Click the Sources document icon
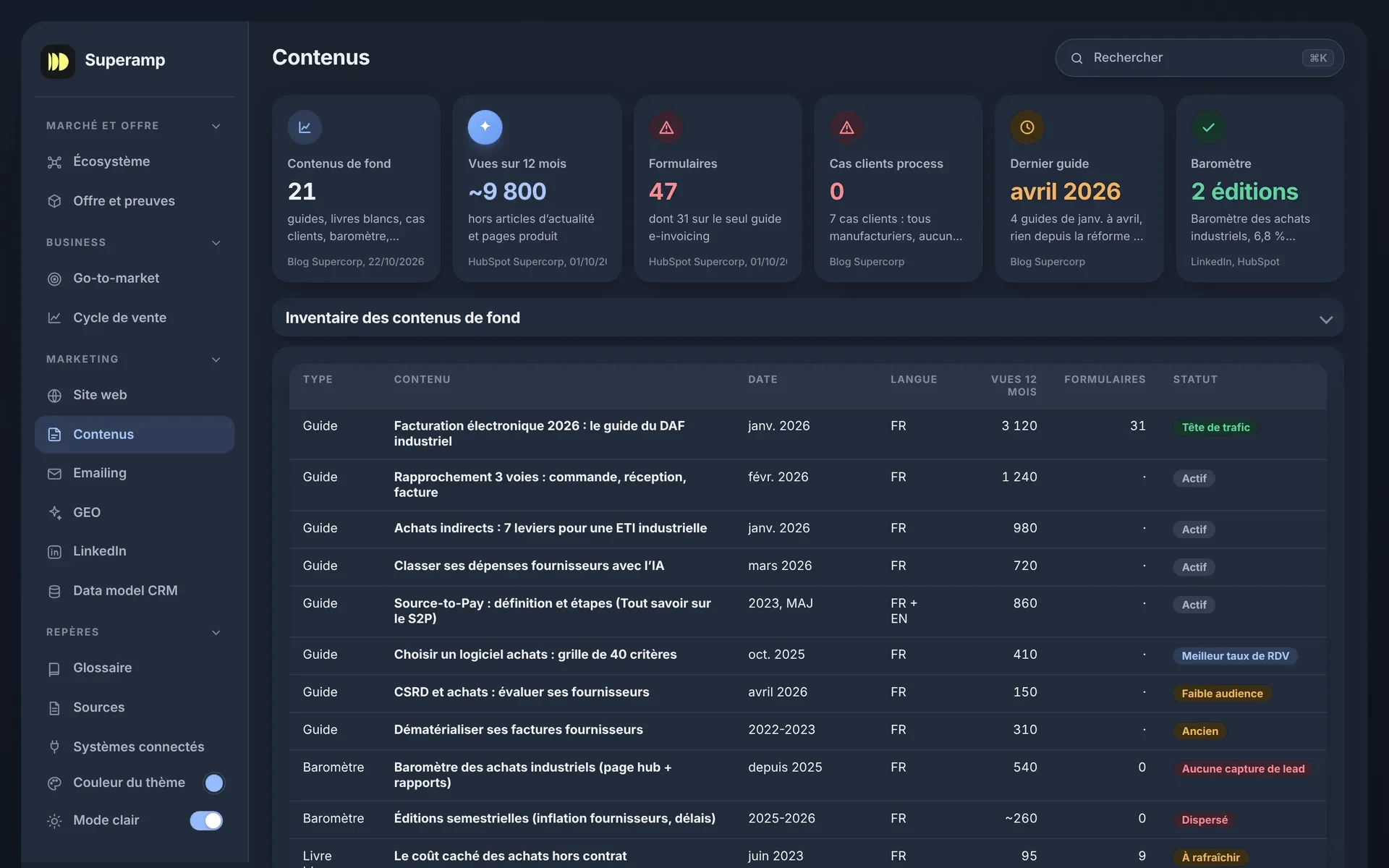1389x868 pixels. point(54,708)
